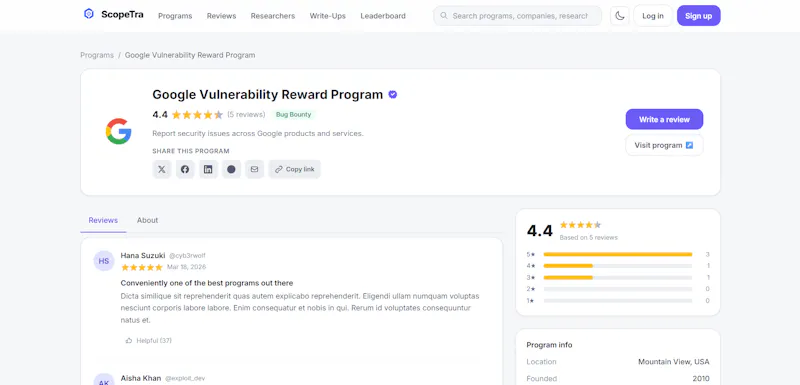Focus the search programs input field
This screenshot has height=385, width=800.
pos(517,16)
